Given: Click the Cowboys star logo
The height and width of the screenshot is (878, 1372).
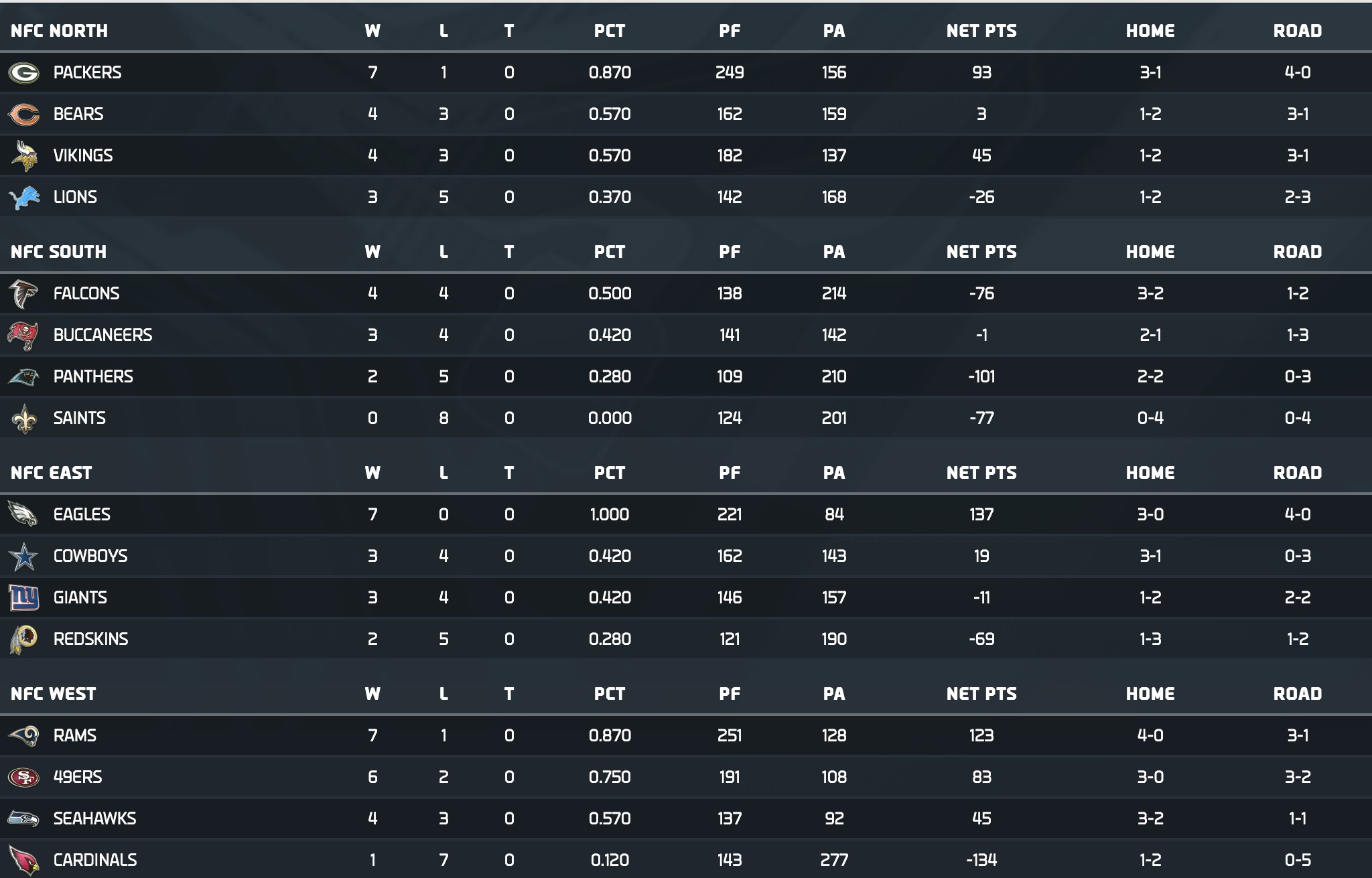Looking at the screenshot, I should 24,556.
